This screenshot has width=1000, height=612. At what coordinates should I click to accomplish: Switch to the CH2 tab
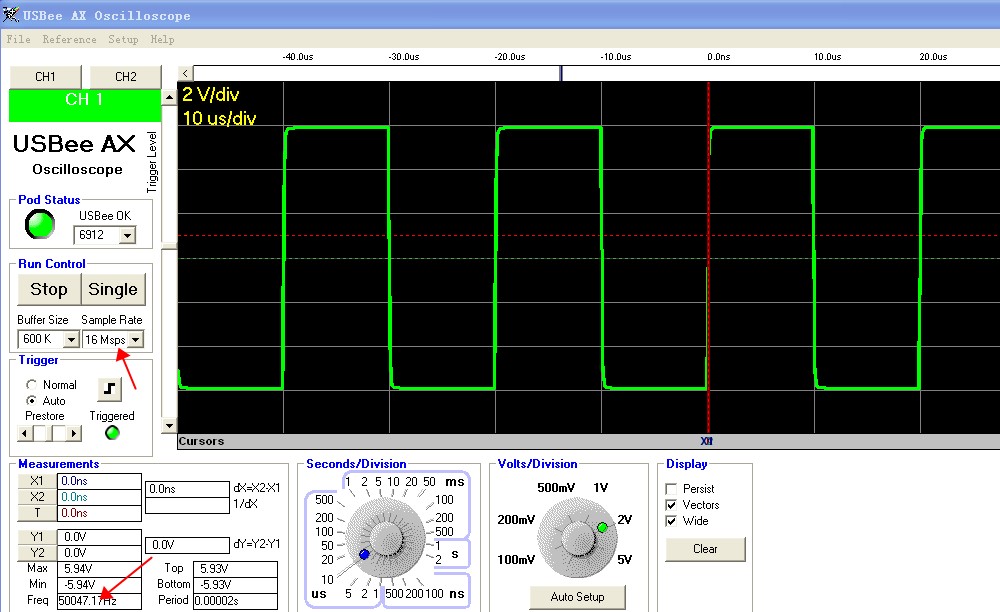point(126,76)
